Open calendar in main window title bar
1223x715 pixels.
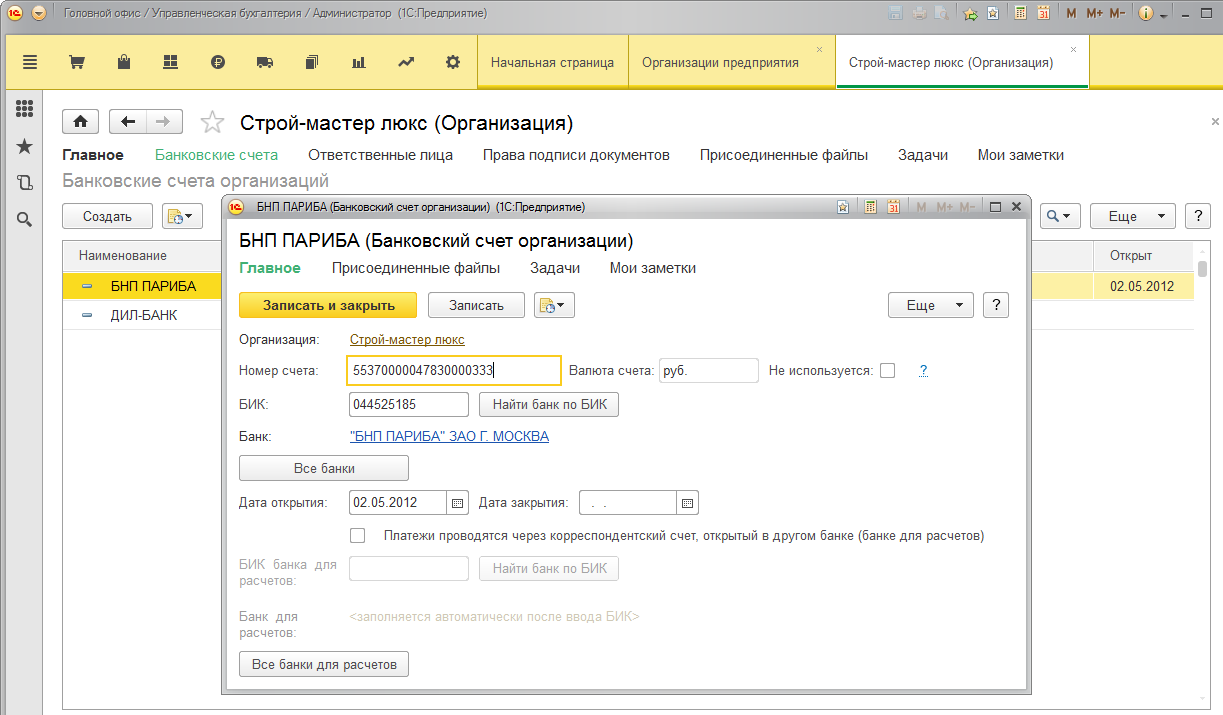(1044, 14)
